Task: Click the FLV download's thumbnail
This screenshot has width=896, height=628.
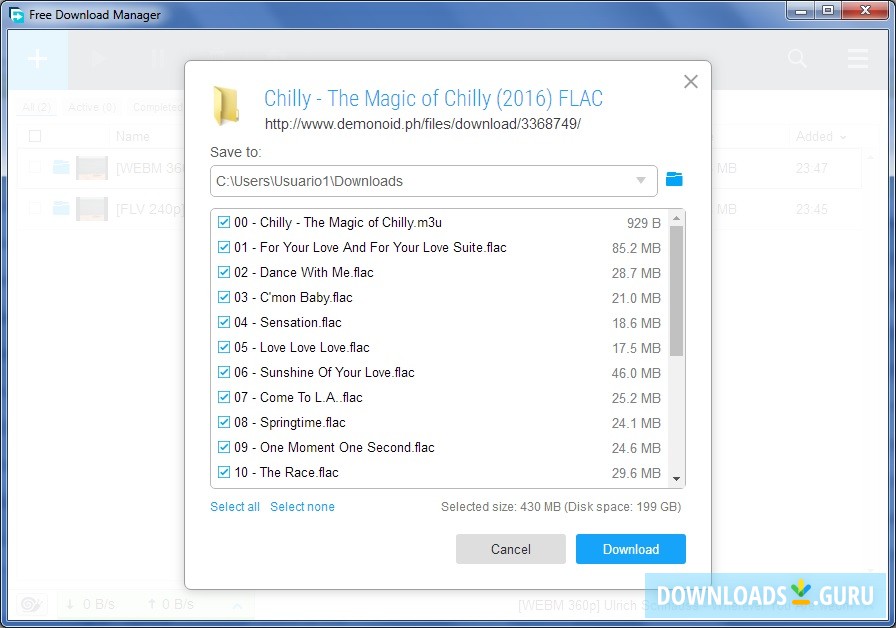Action: point(91,209)
